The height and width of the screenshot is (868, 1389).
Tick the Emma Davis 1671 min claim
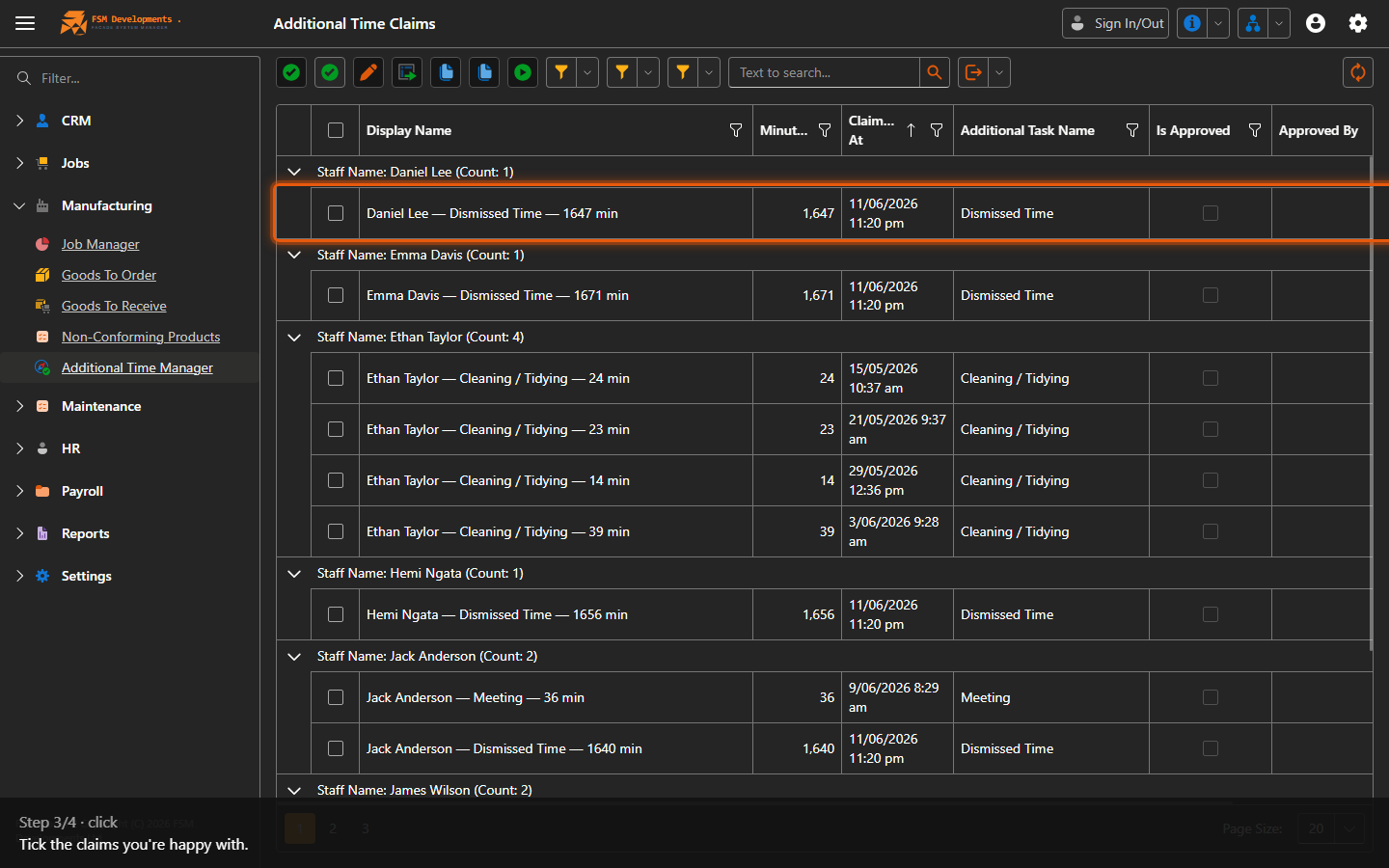coord(336,295)
